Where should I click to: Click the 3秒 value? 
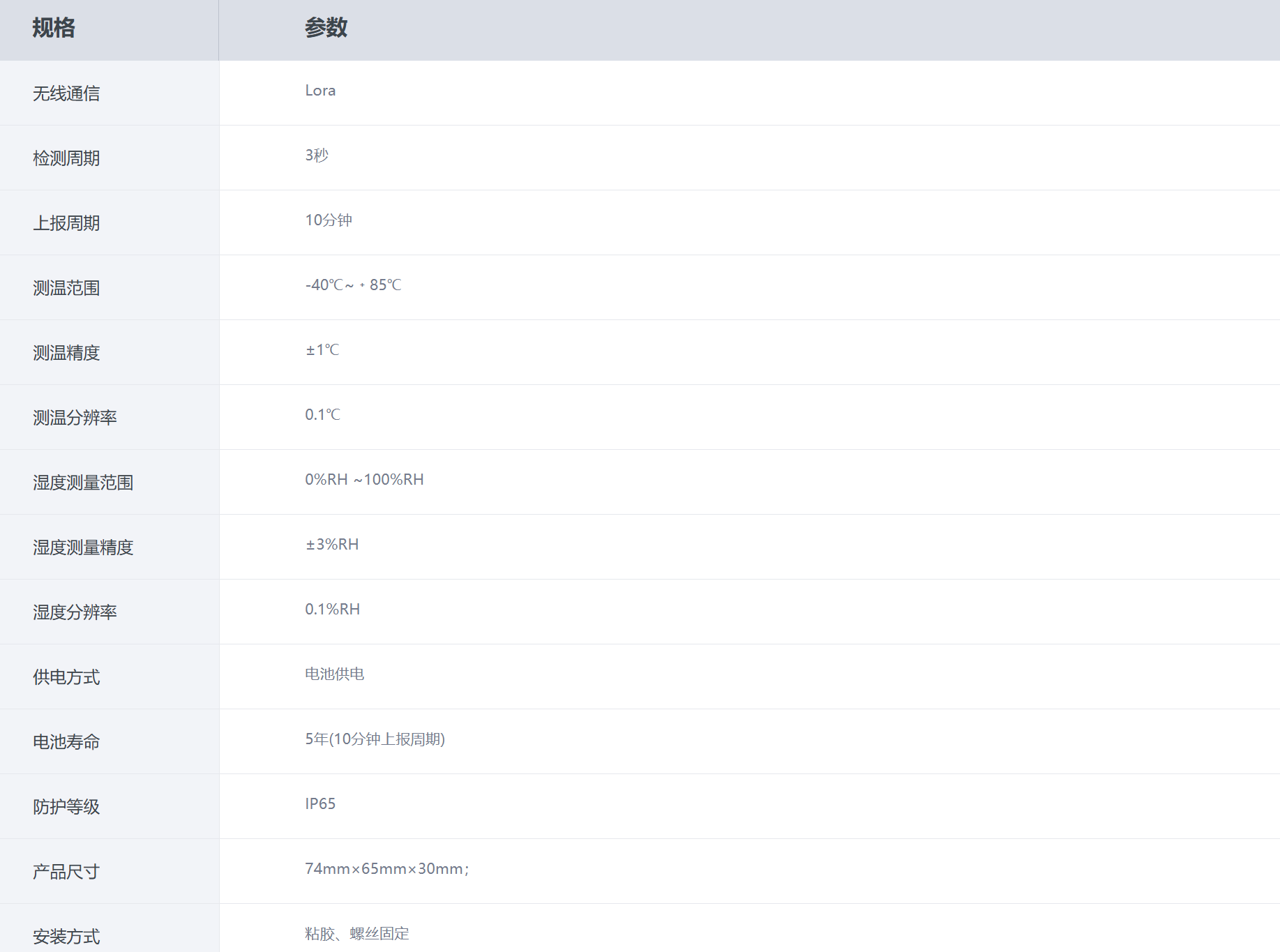317,156
